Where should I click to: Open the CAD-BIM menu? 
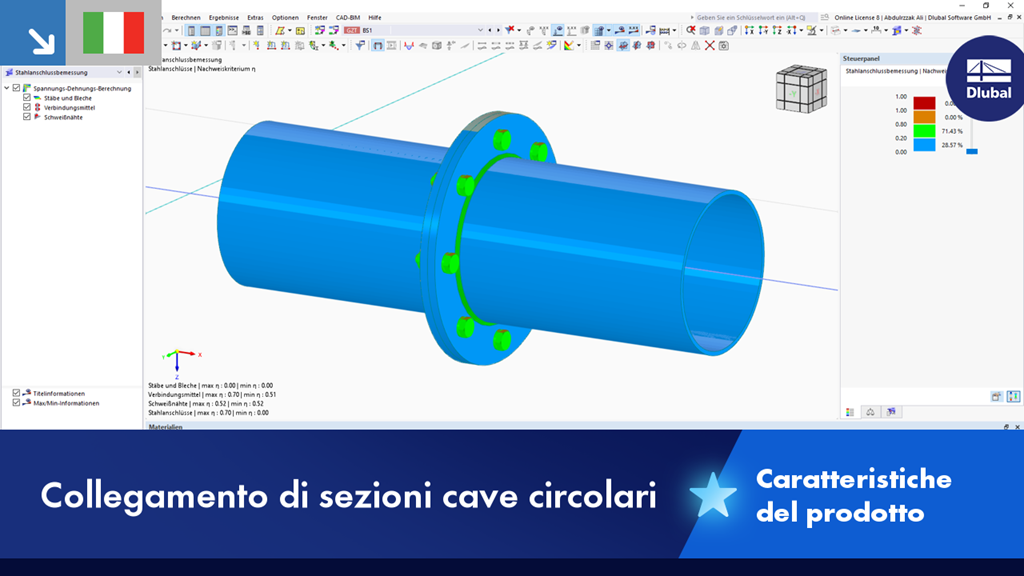point(346,17)
